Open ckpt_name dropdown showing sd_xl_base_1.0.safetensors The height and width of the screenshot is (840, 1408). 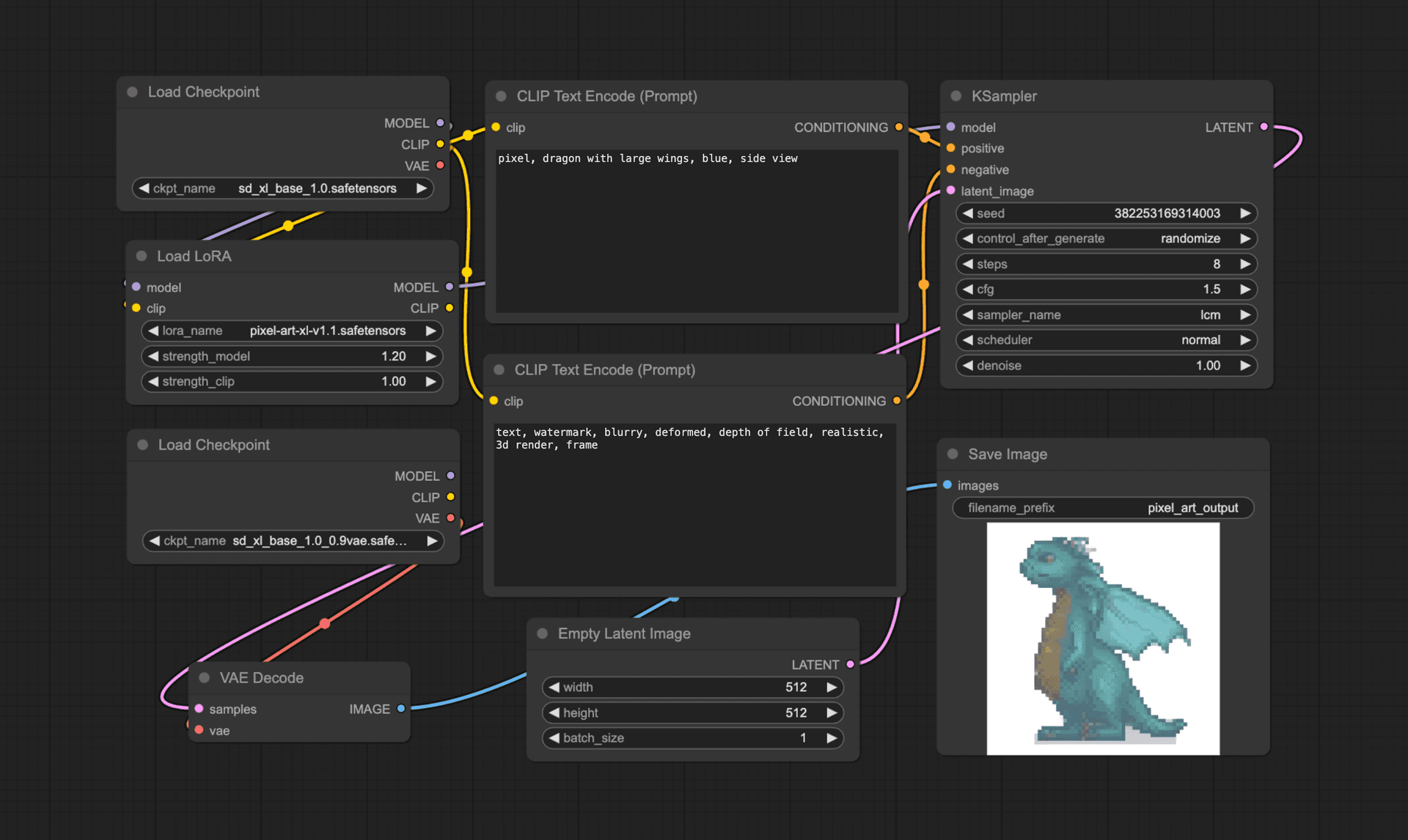tap(282, 188)
